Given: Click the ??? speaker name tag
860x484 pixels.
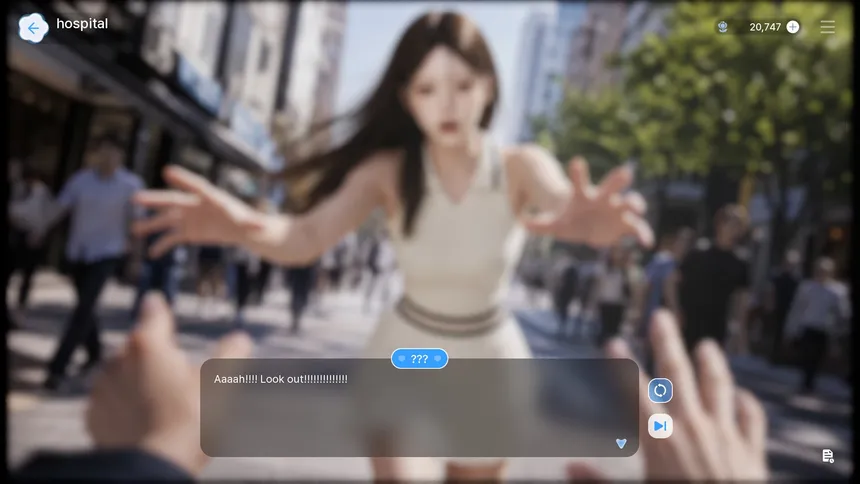Looking at the screenshot, I should 419,359.
